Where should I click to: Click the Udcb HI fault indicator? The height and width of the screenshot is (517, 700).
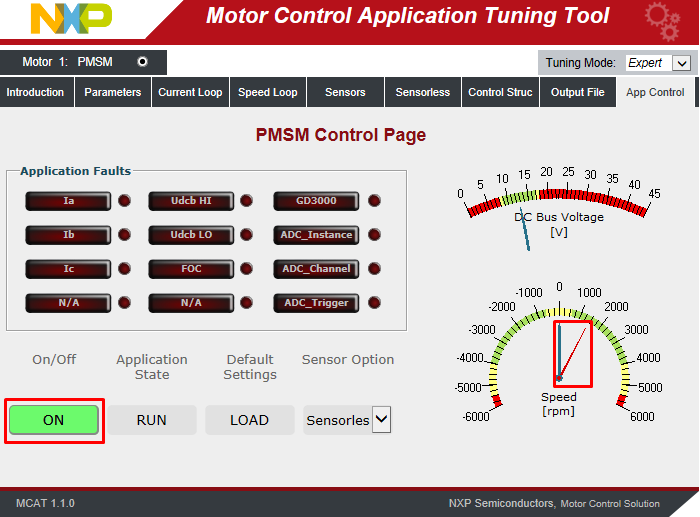191,201
